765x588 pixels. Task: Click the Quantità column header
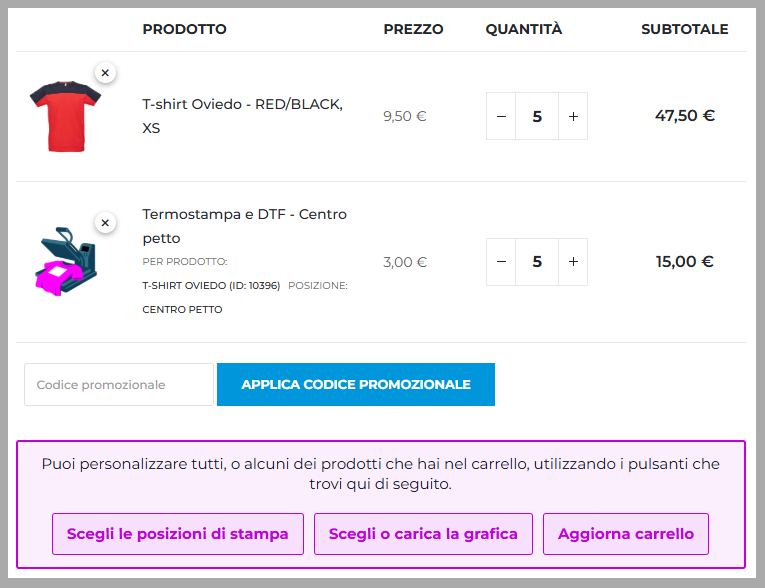point(524,29)
